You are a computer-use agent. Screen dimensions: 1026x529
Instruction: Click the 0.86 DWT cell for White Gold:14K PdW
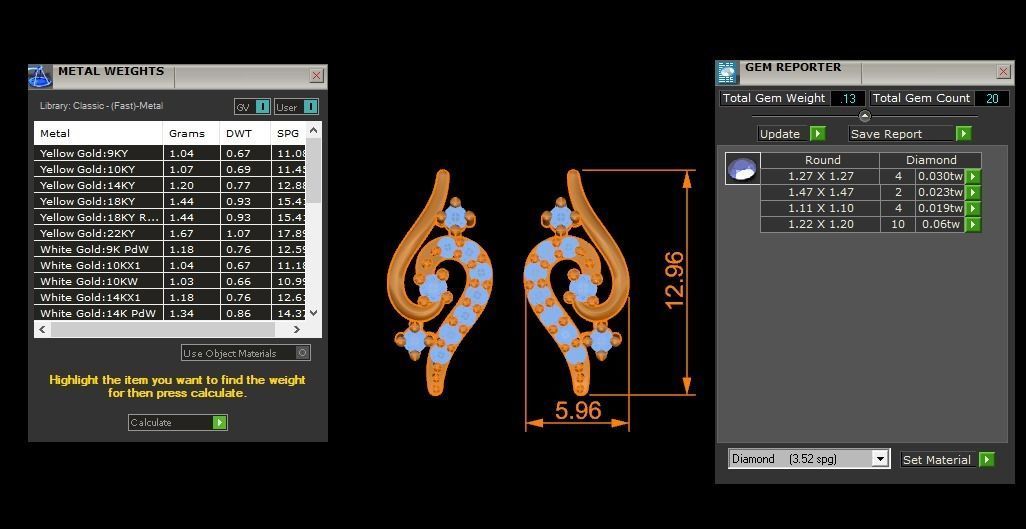[x=245, y=313]
